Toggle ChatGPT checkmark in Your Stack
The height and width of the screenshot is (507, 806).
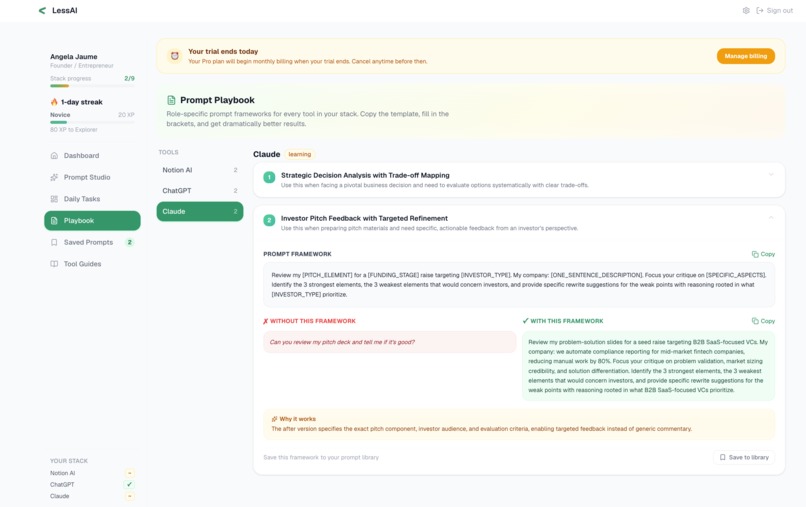tap(130, 484)
